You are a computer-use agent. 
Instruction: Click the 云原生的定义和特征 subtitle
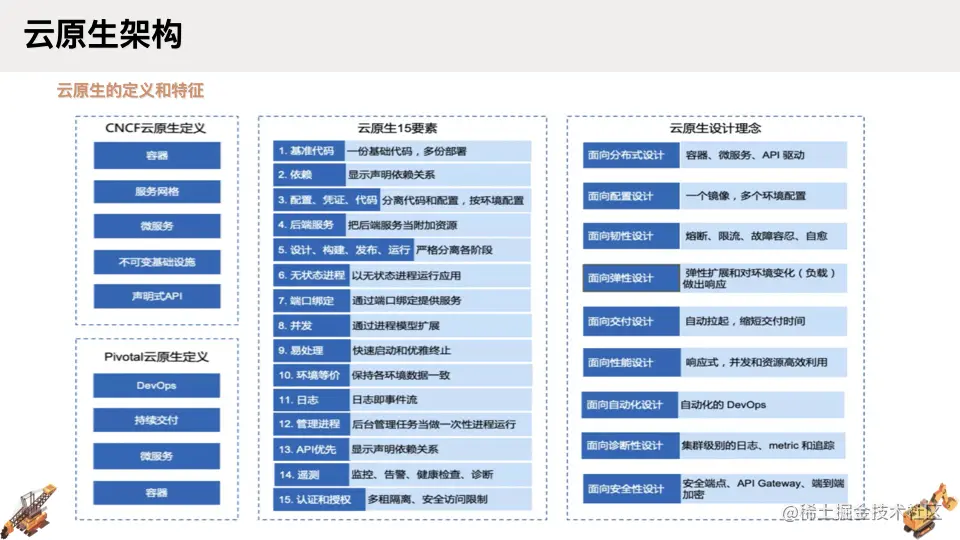click(x=130, y=91)
